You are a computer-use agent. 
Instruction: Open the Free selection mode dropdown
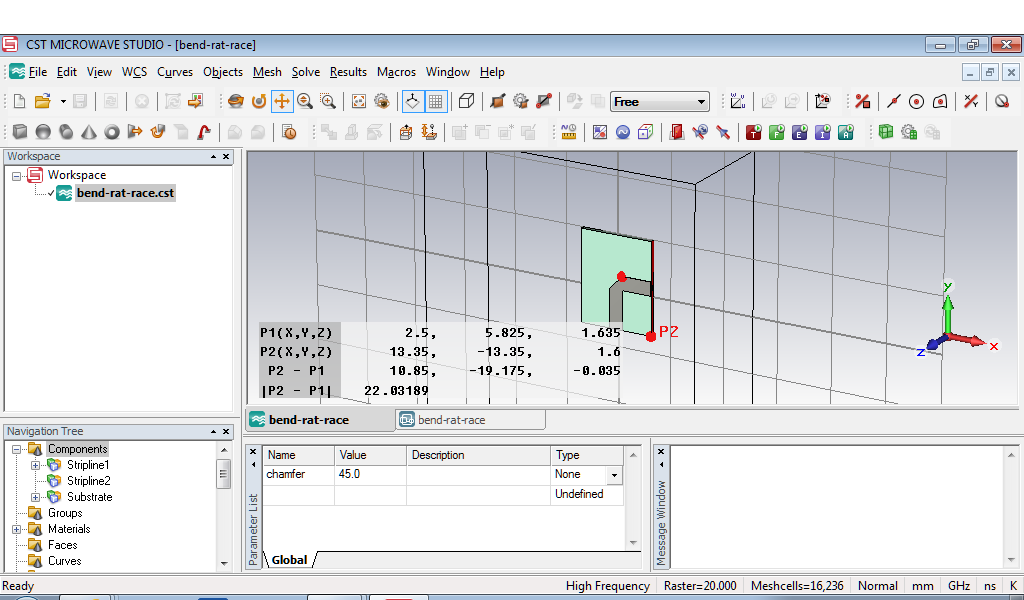tap(701, 101)
